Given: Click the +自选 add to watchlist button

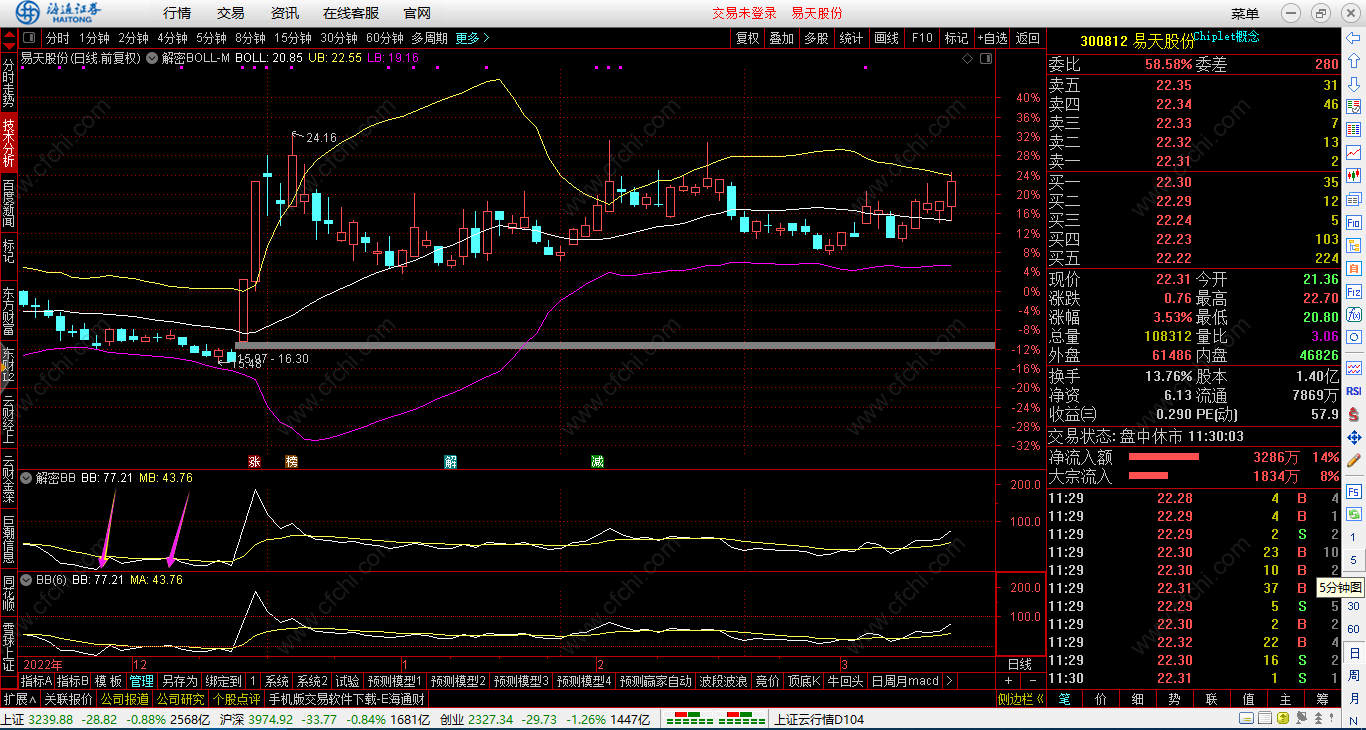Looking at the screenshot, I should click(993, 38).
